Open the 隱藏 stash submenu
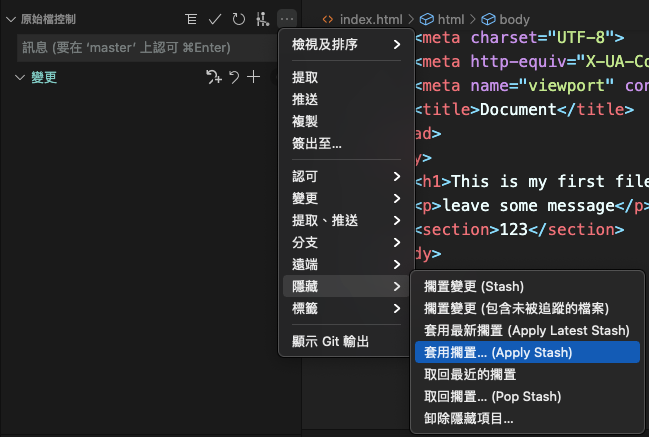649x437 pixels. (346, 286)
